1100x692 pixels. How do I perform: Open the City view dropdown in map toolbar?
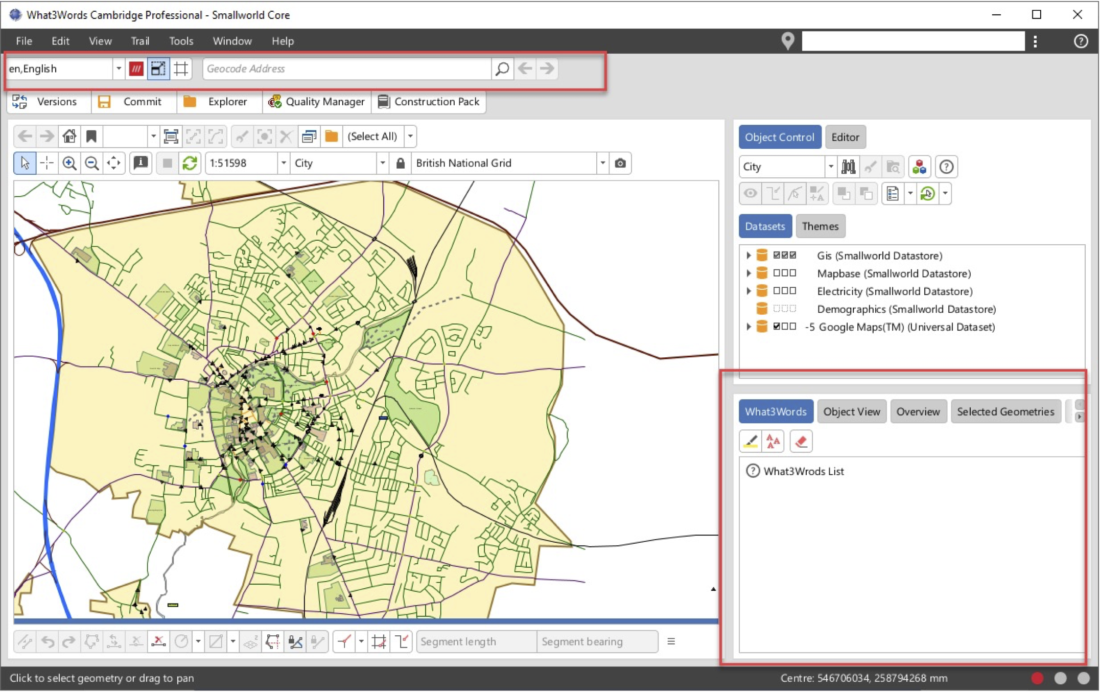coord(382,163)
